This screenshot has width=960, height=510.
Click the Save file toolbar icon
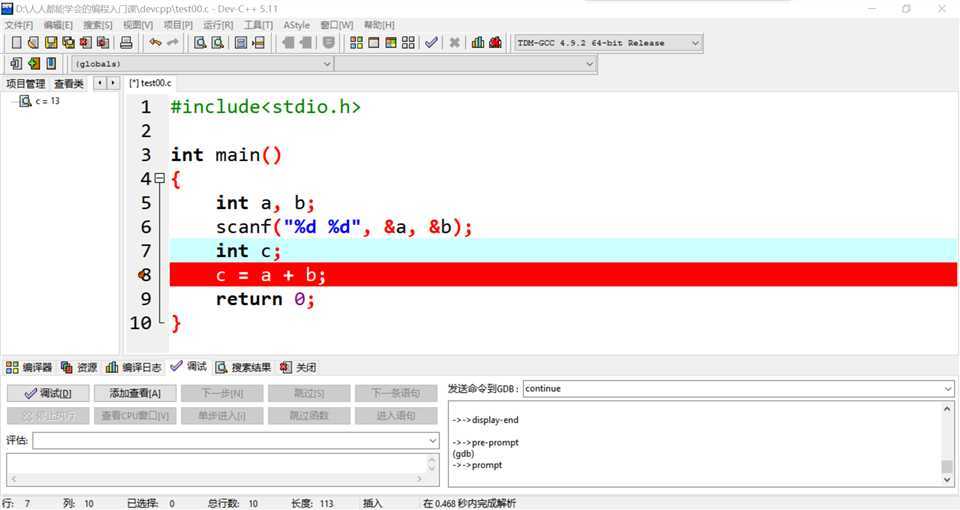(51, 43)
